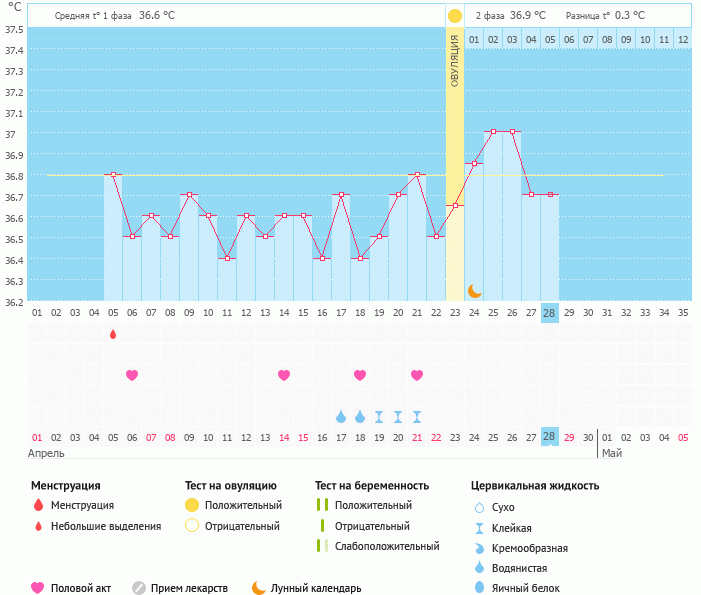Viewport: 701px width, 595px height.
Task: Click the 36.8 temperature point on day 05
Action: click(113, 174)
